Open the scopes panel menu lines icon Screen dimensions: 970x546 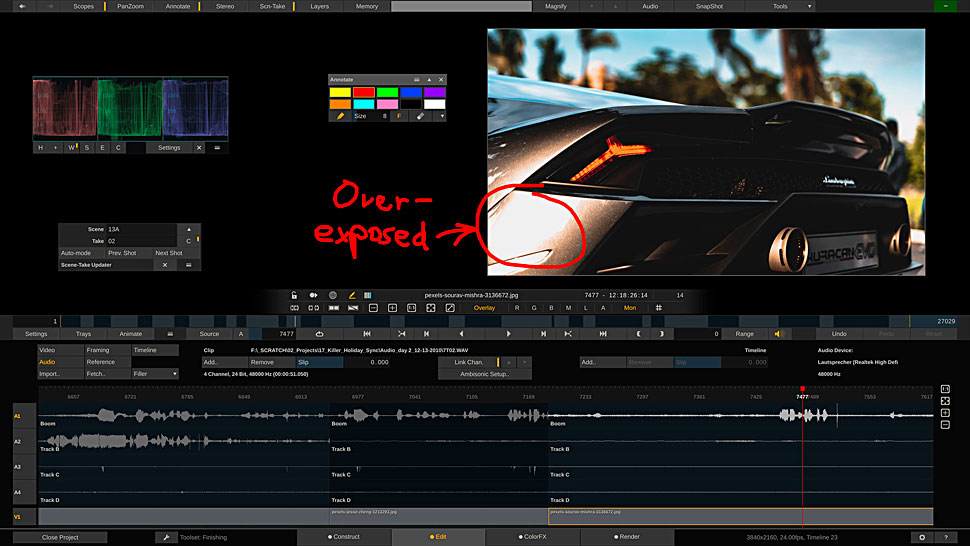(217, 148)
